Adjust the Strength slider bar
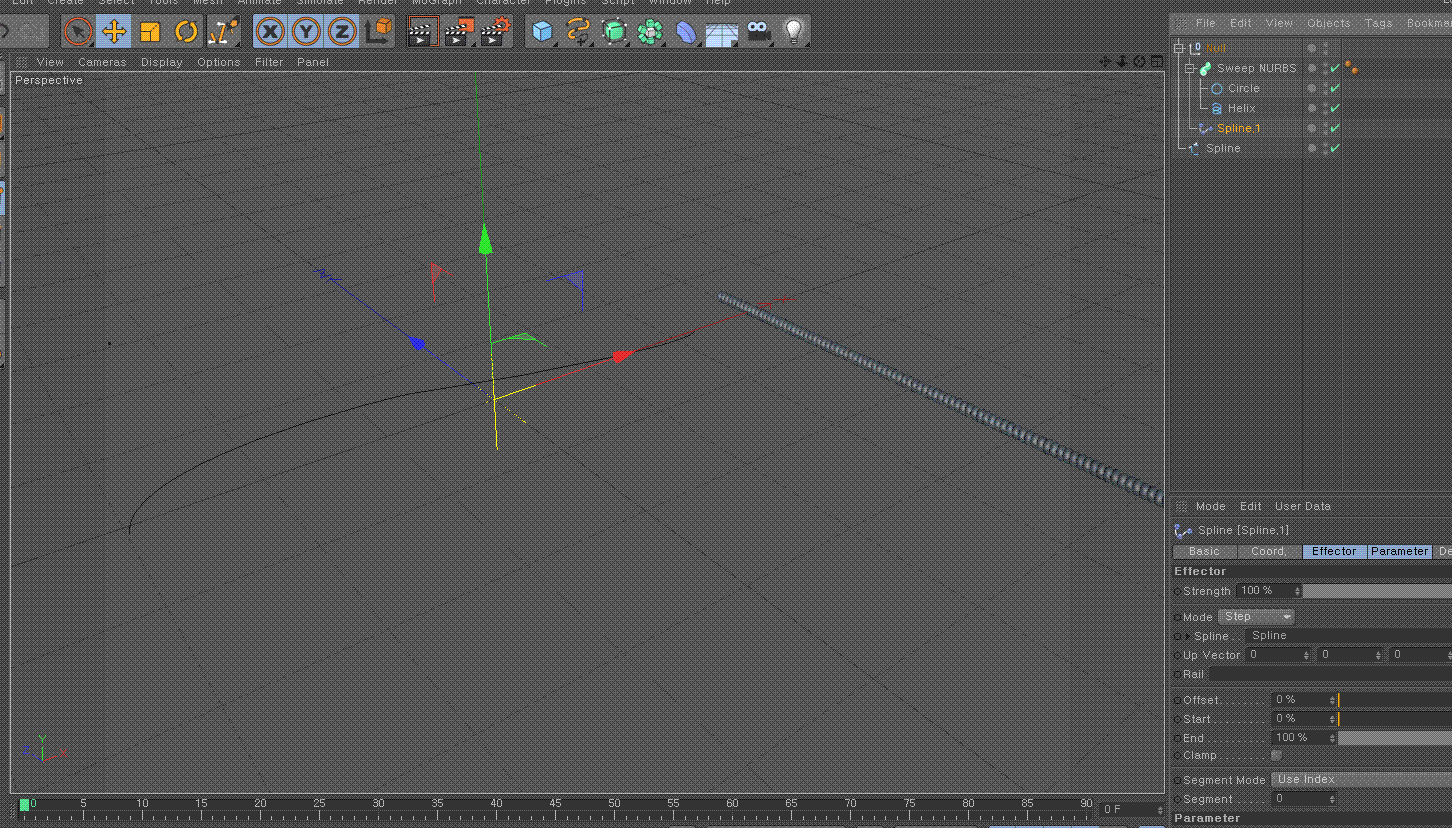Image resolution: width=1452 pixels, height=828 pixels. [x=1377, y=592]
